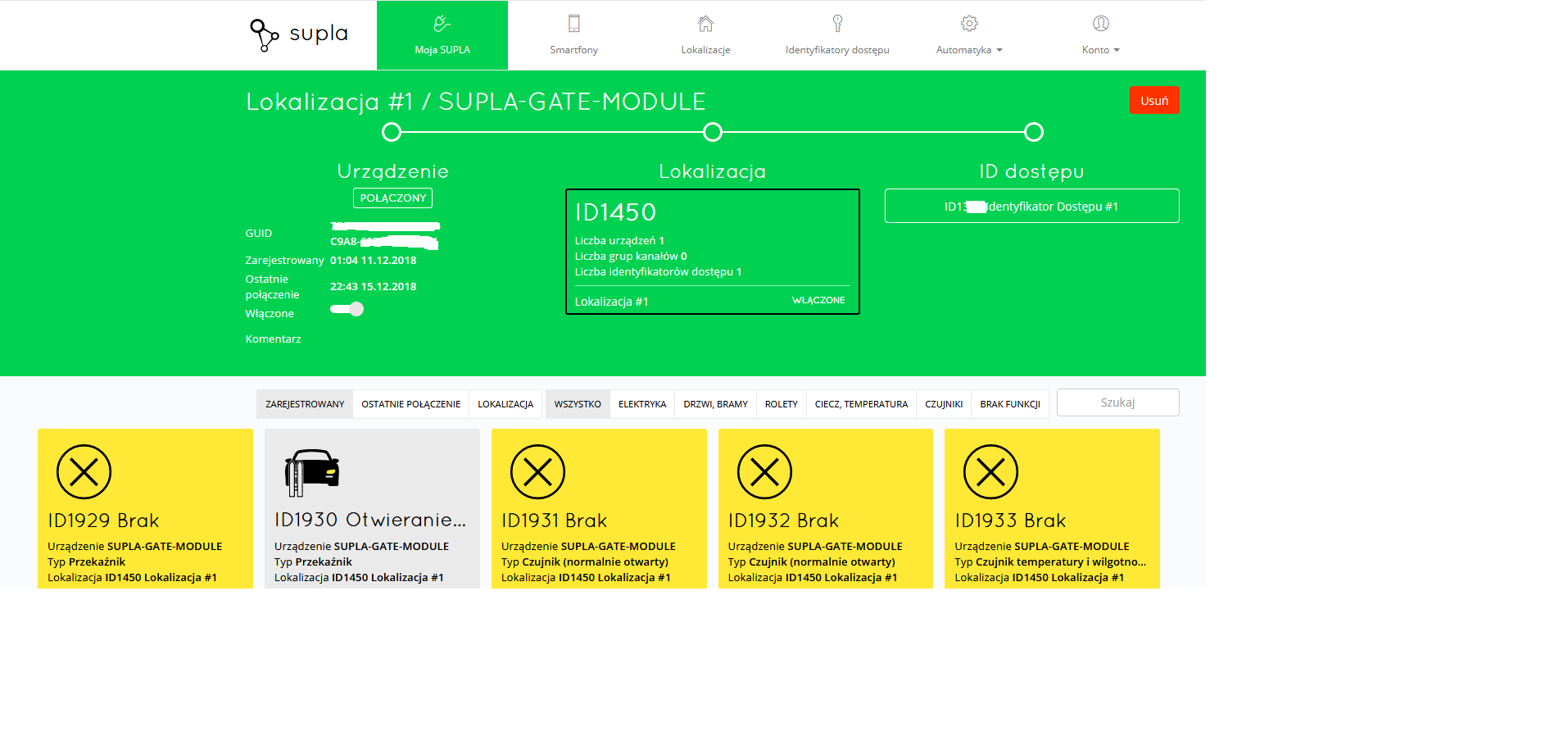Click the red Usuń button
Image resolution: width=1568 pixels, height=741 pixels.
coord(1154,101)
